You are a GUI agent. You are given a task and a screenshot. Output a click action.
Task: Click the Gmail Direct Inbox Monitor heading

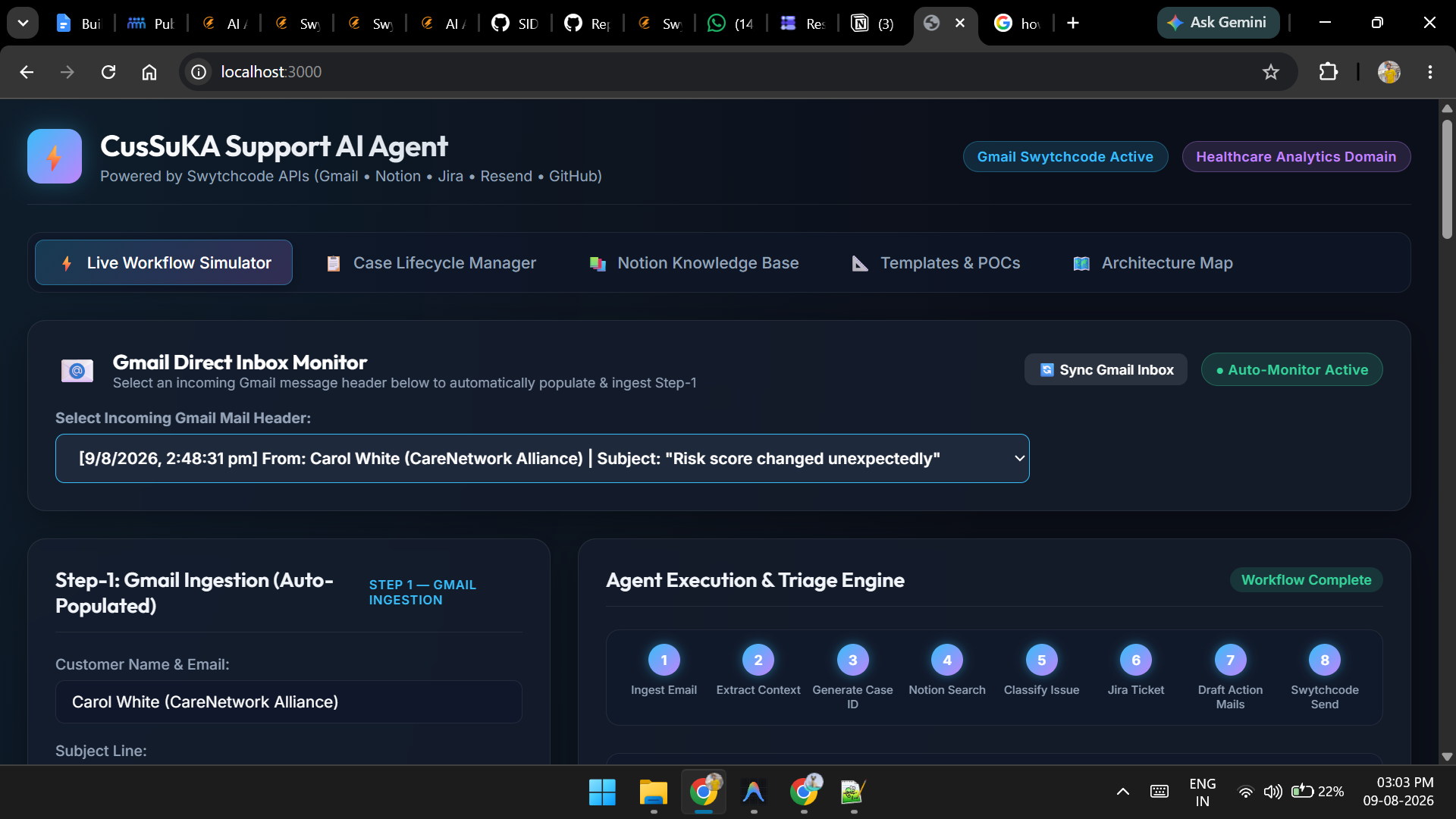pyautogui.click(x=240, y=362)
